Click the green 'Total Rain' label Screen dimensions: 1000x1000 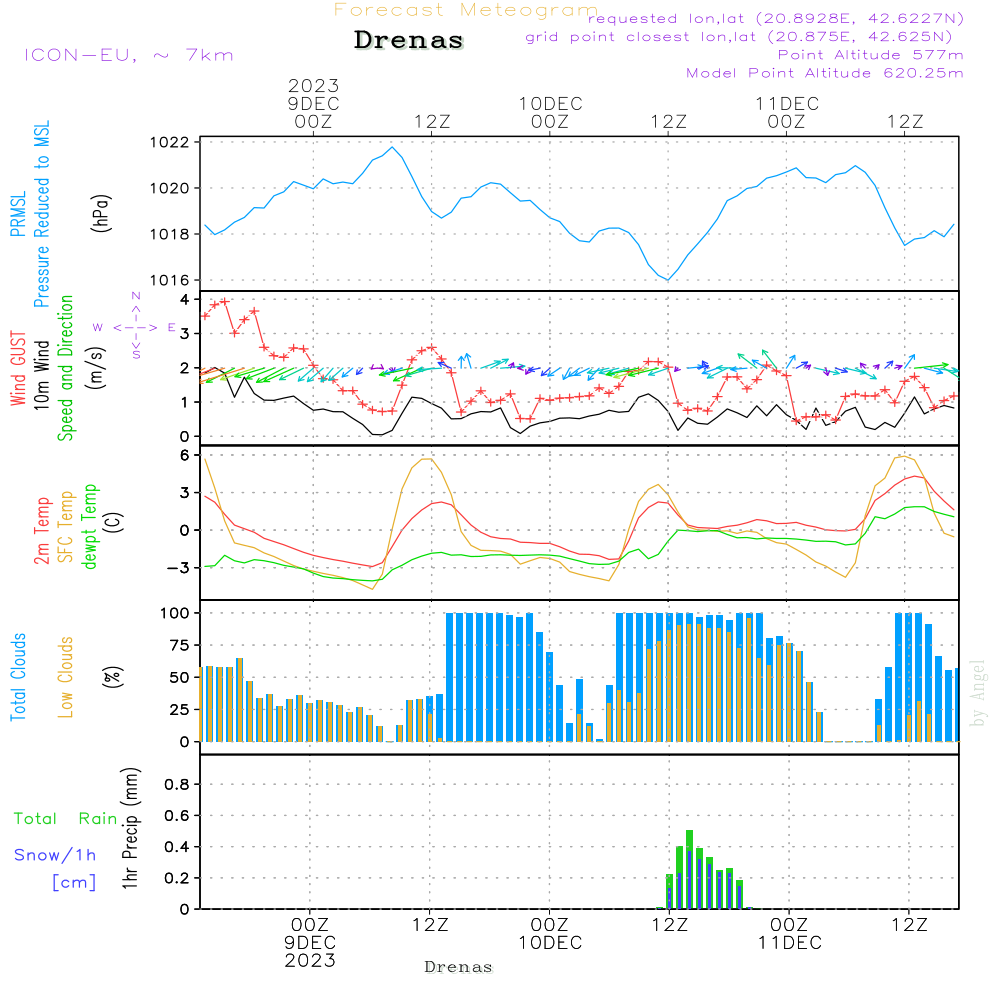66,818
